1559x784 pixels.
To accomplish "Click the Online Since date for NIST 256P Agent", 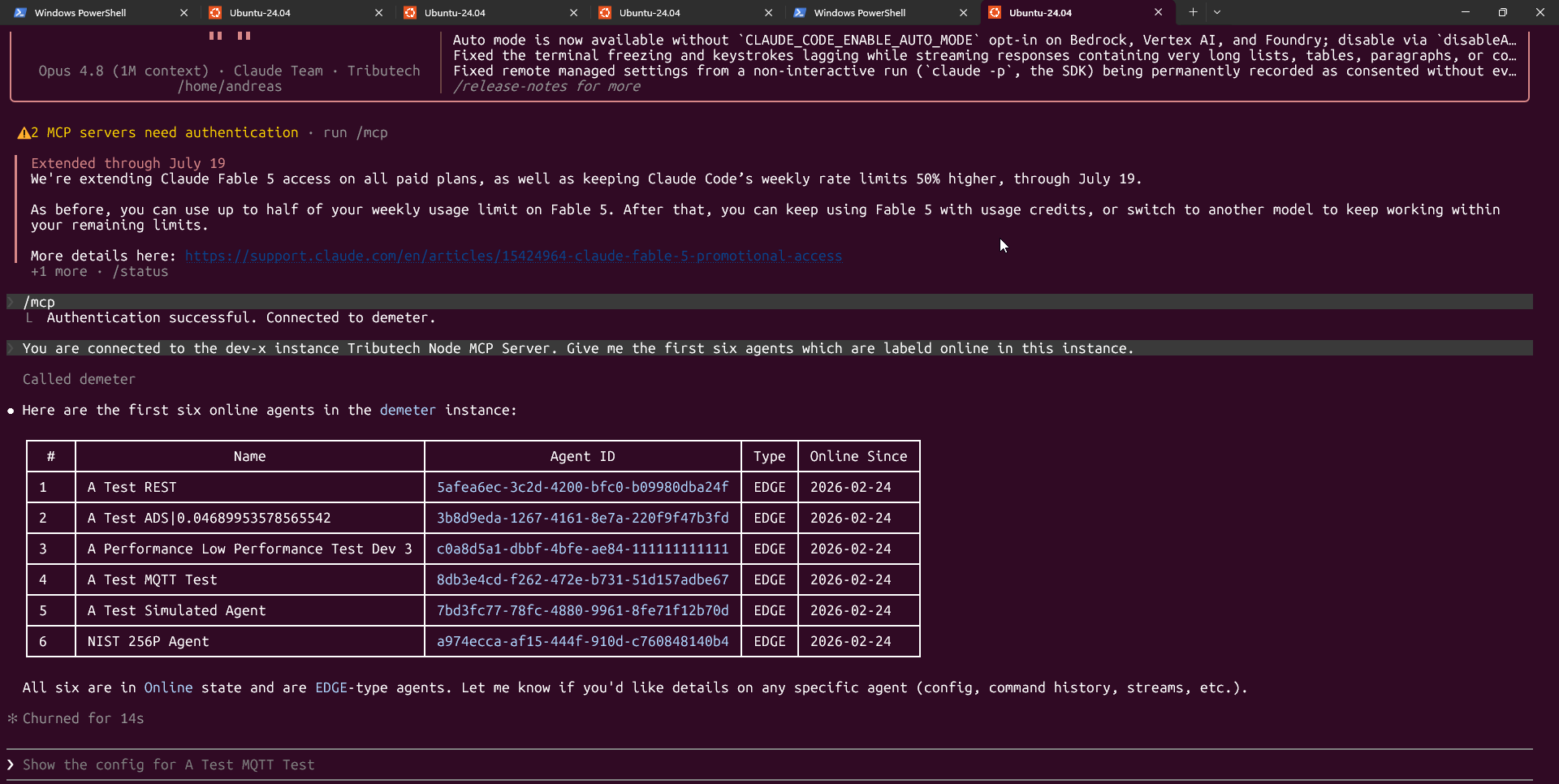I will point(850,641).
